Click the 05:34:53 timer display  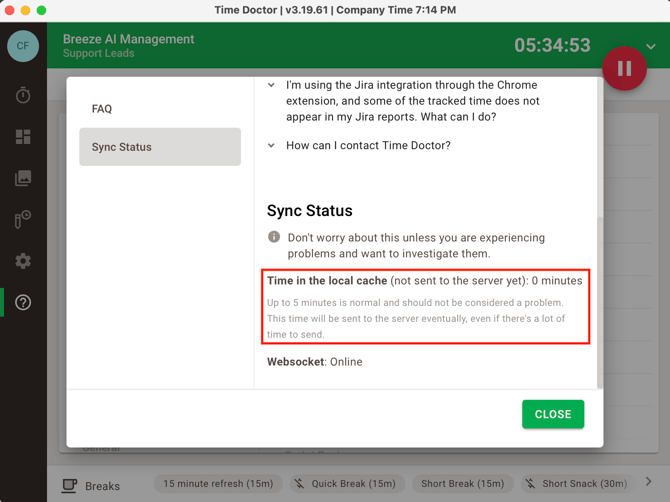tap(552, 45)
